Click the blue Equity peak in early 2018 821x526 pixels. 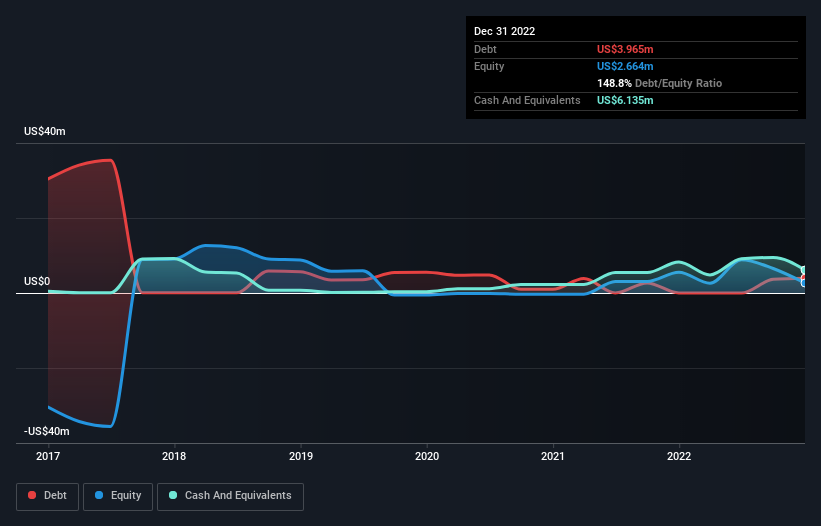207,245
